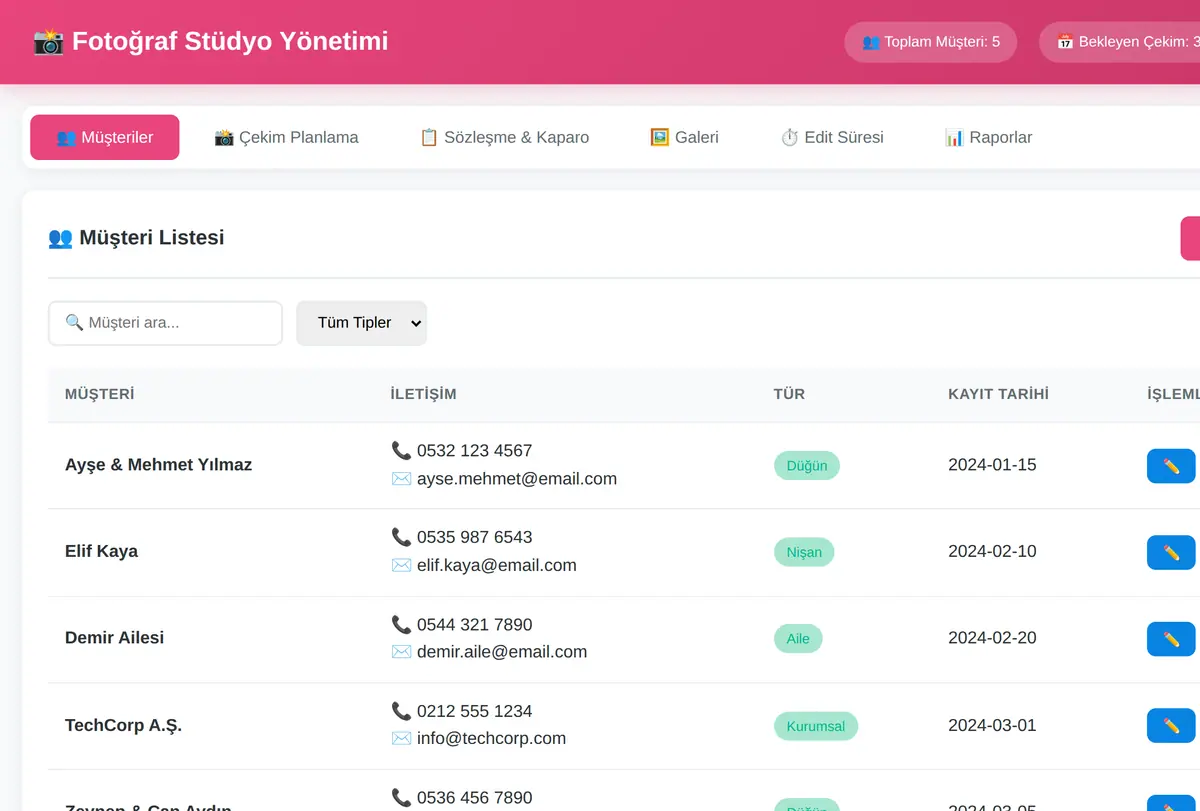Click the Kurumsal tag on TechCorp row
This screenshot has width=1200, height=811.
point(816,726)
